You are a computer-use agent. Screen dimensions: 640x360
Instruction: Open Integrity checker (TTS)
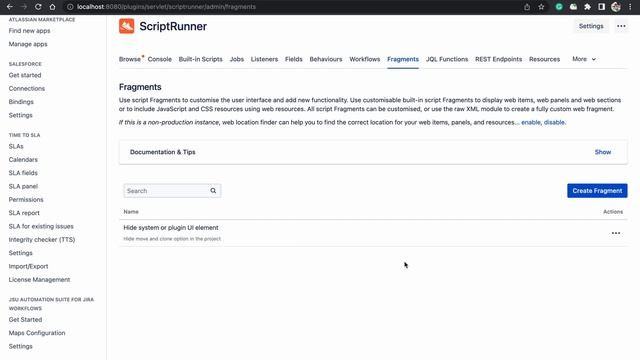pyautogui.click(x=42, y=240)
